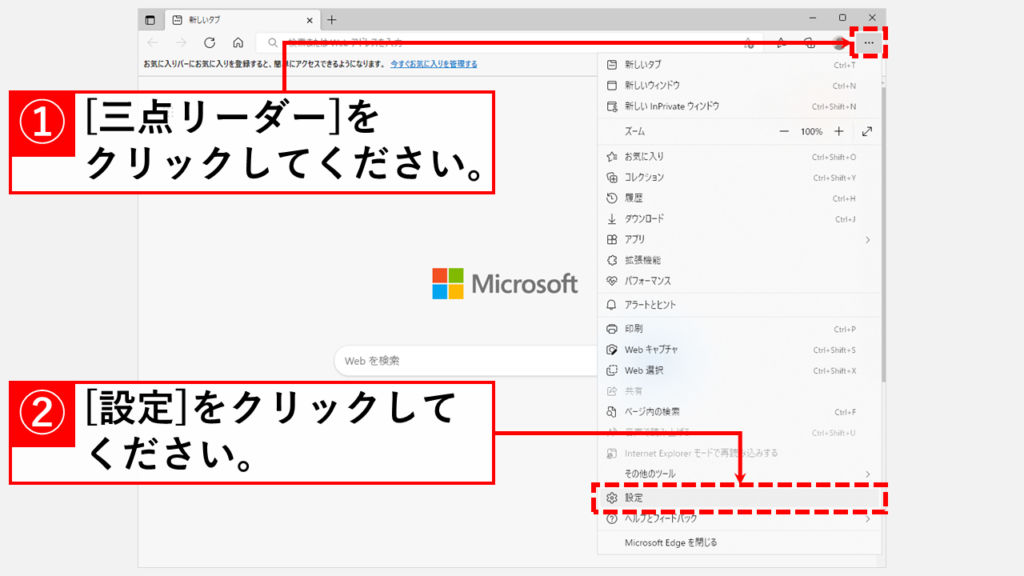
Task: Open the tab actions menu icon
Action: point(150,20)
